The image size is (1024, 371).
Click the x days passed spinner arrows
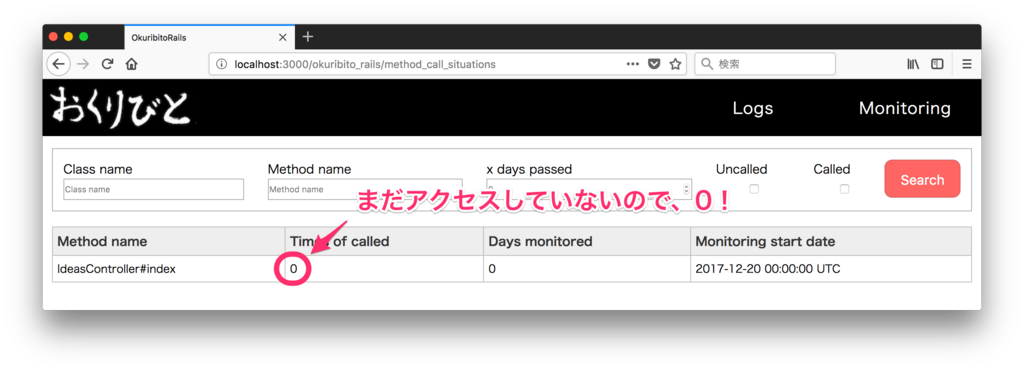[x=685, y=189]
